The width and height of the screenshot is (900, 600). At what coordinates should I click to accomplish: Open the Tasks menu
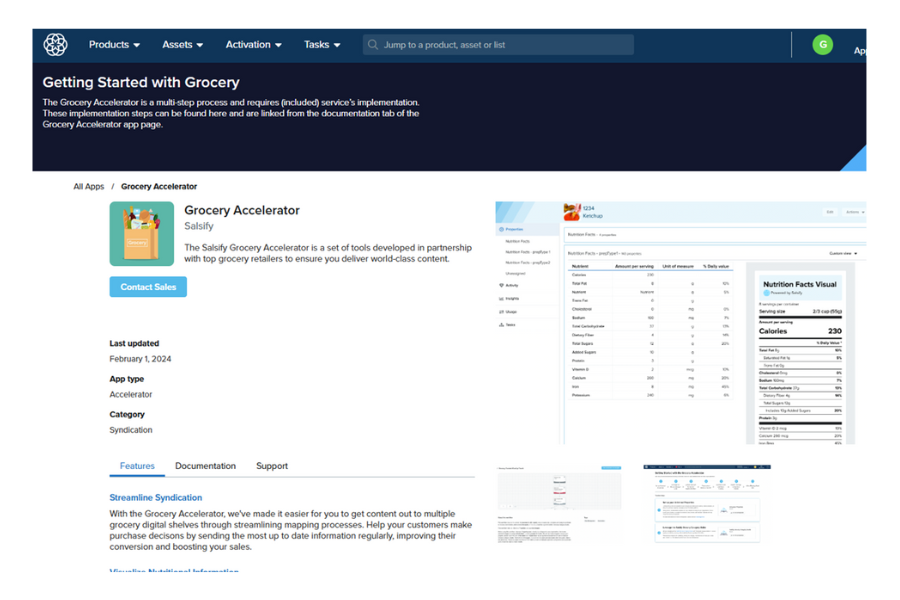322,45
